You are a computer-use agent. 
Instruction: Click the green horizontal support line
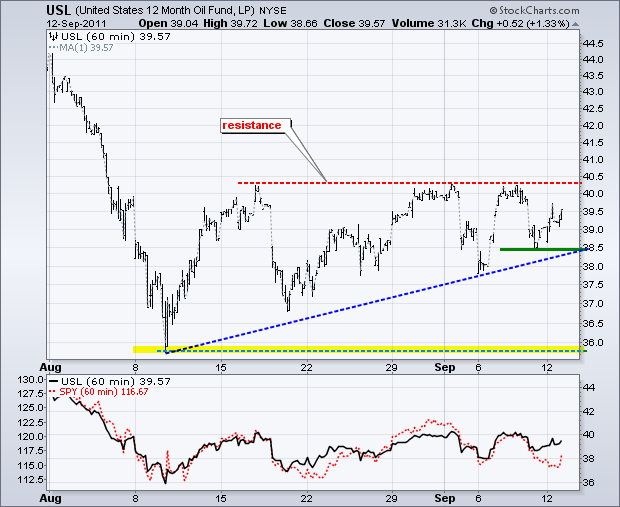[x=541, y=250]
